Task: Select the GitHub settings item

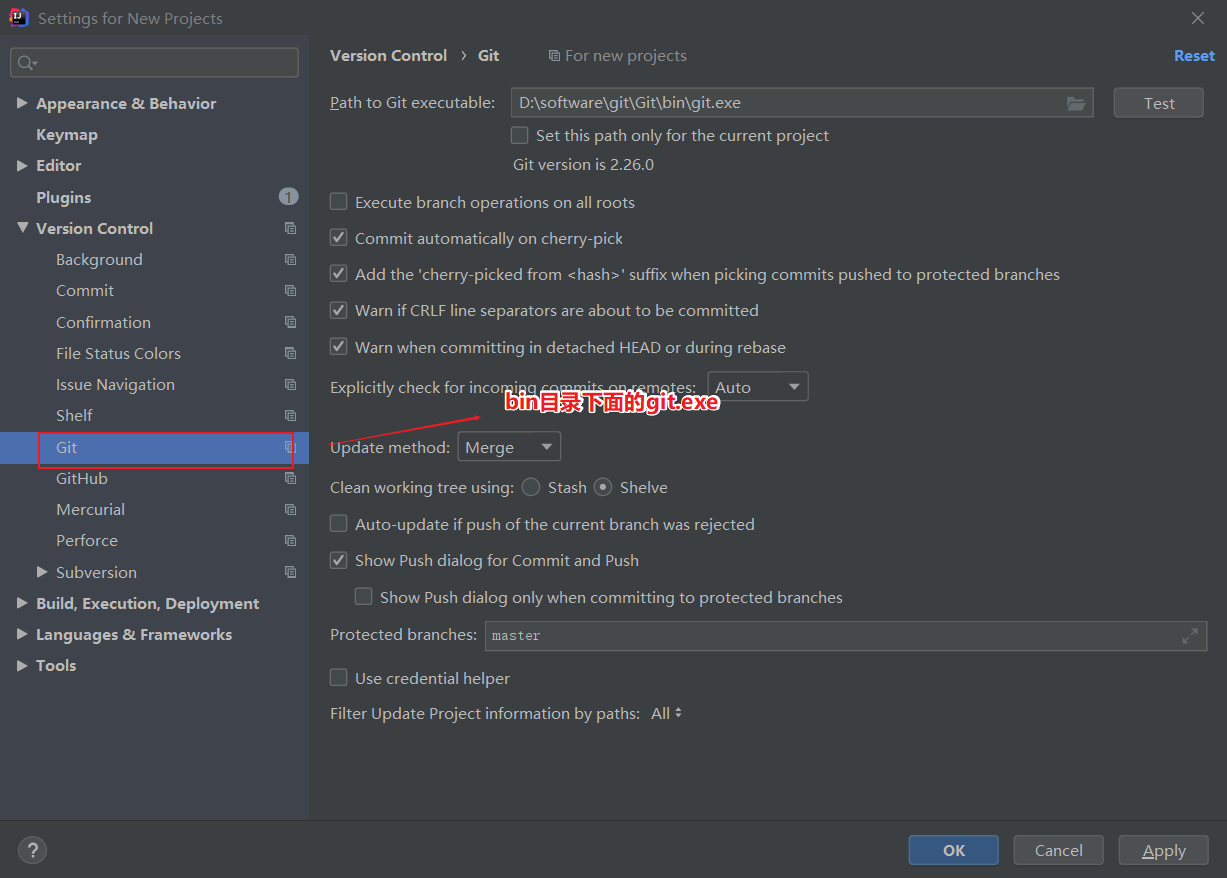Action: 82,478
